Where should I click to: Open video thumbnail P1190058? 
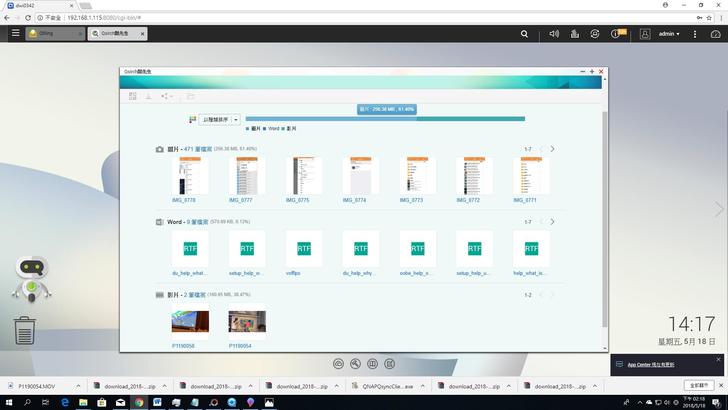coord(190,321)
